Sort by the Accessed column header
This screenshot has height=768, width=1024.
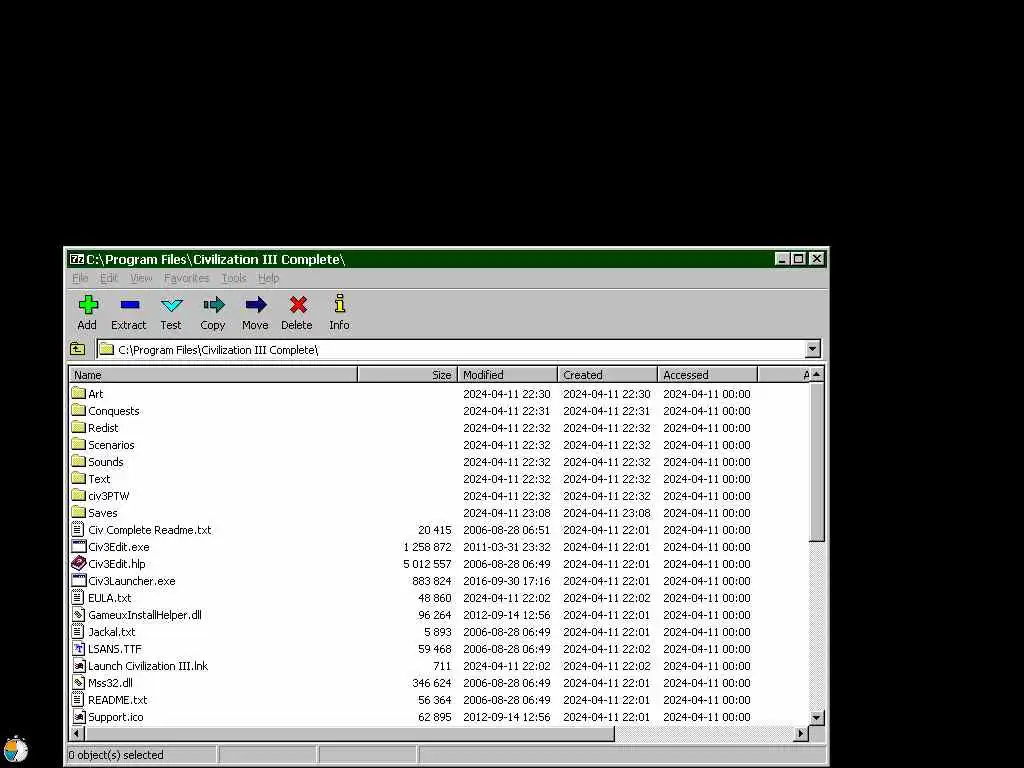pos(707,375)
